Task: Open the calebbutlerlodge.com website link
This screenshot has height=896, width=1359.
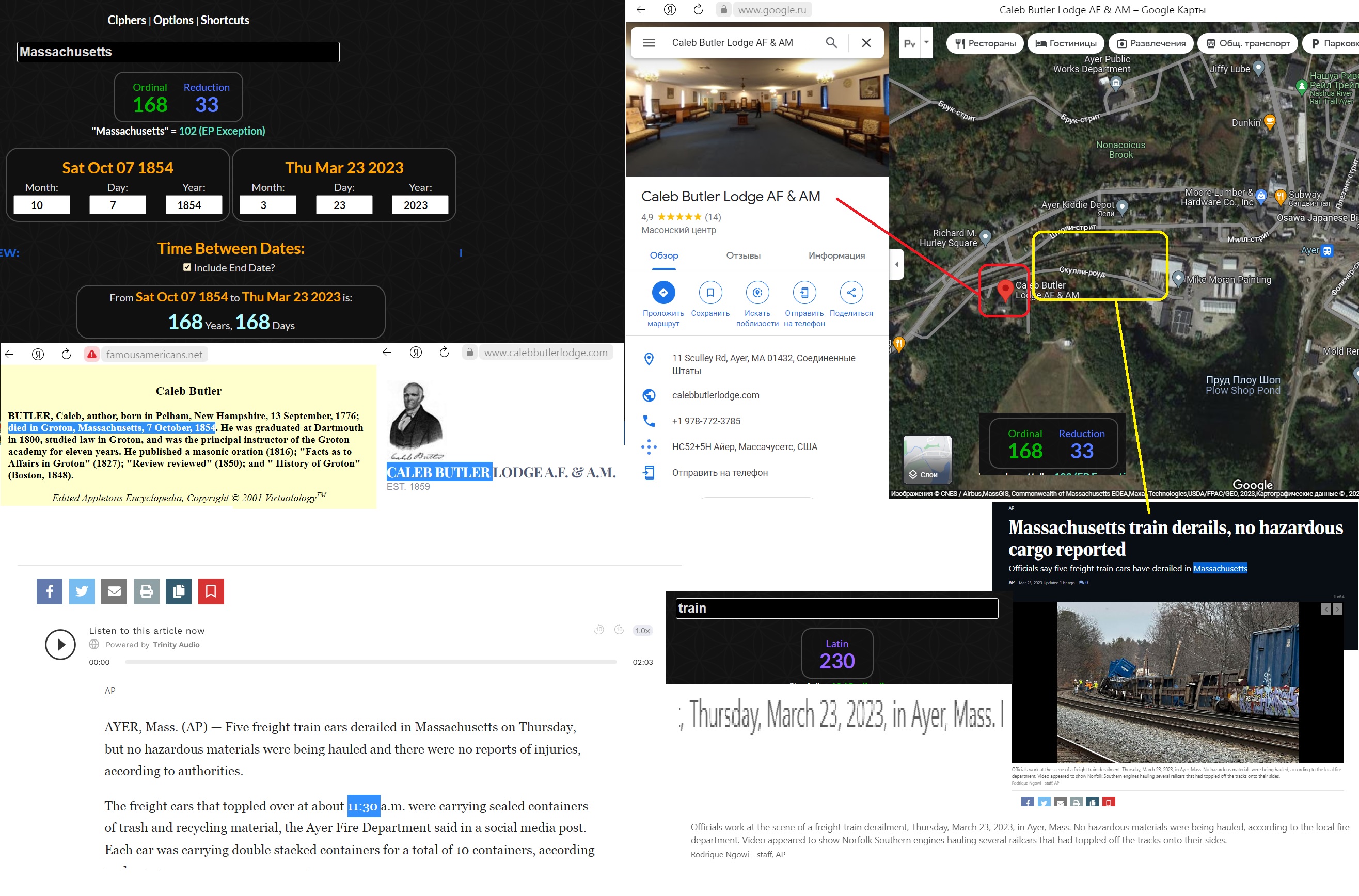Action: [716, 395]
